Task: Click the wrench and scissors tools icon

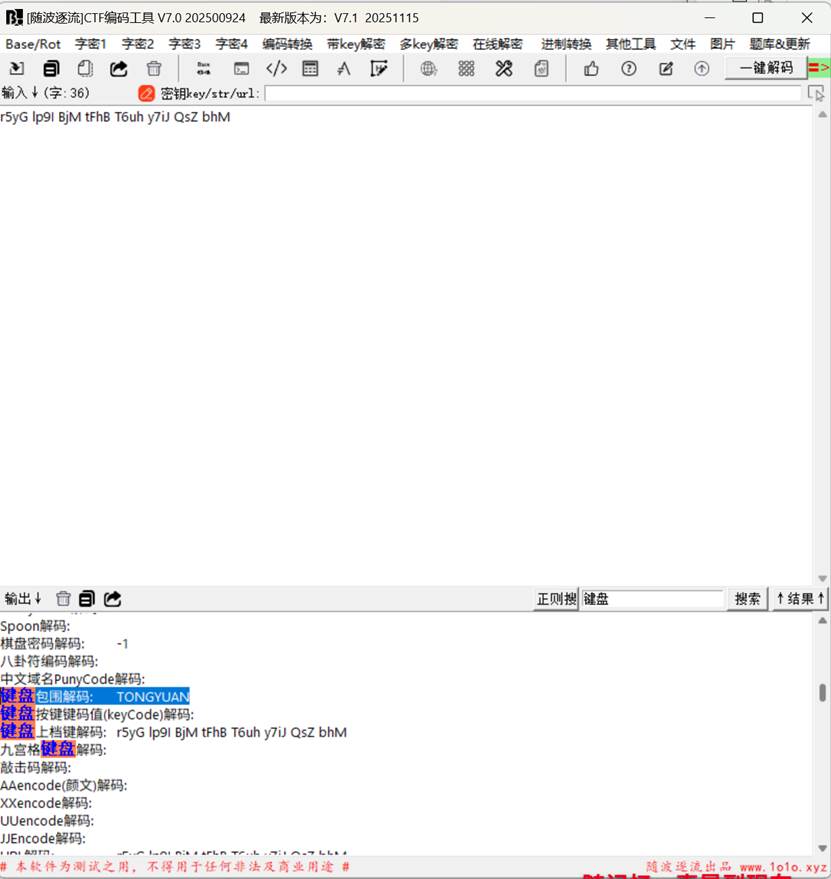Action: coord(503,68)
